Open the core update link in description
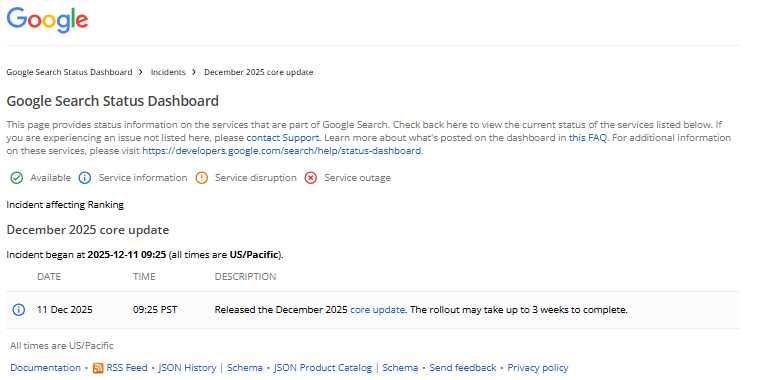This screenshot has height=380, width=776. 378,310
